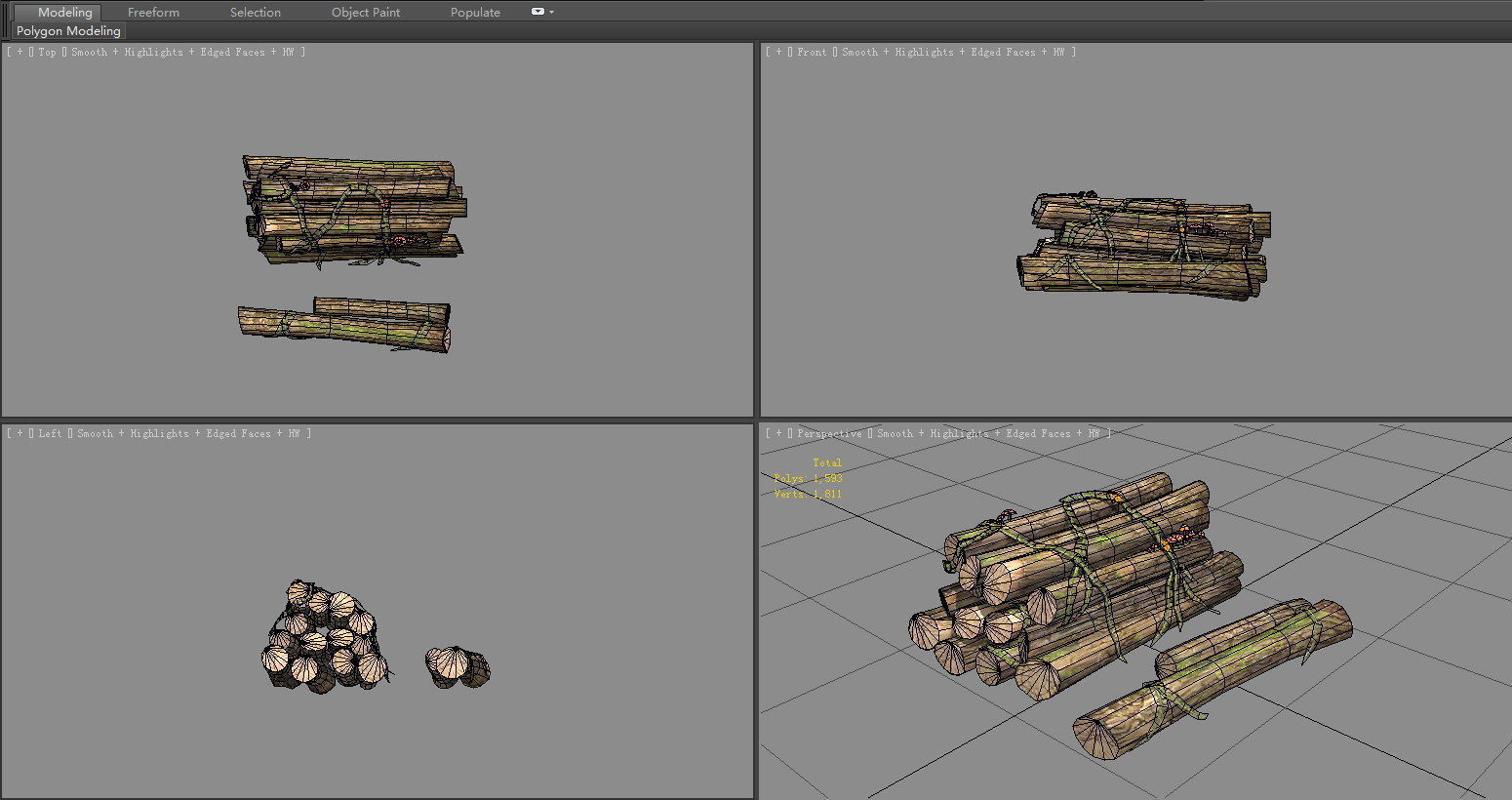Viewport: 1512px width, 800px height.
Task: Select the log pile in Front viewport
Action: [1143, 246]
